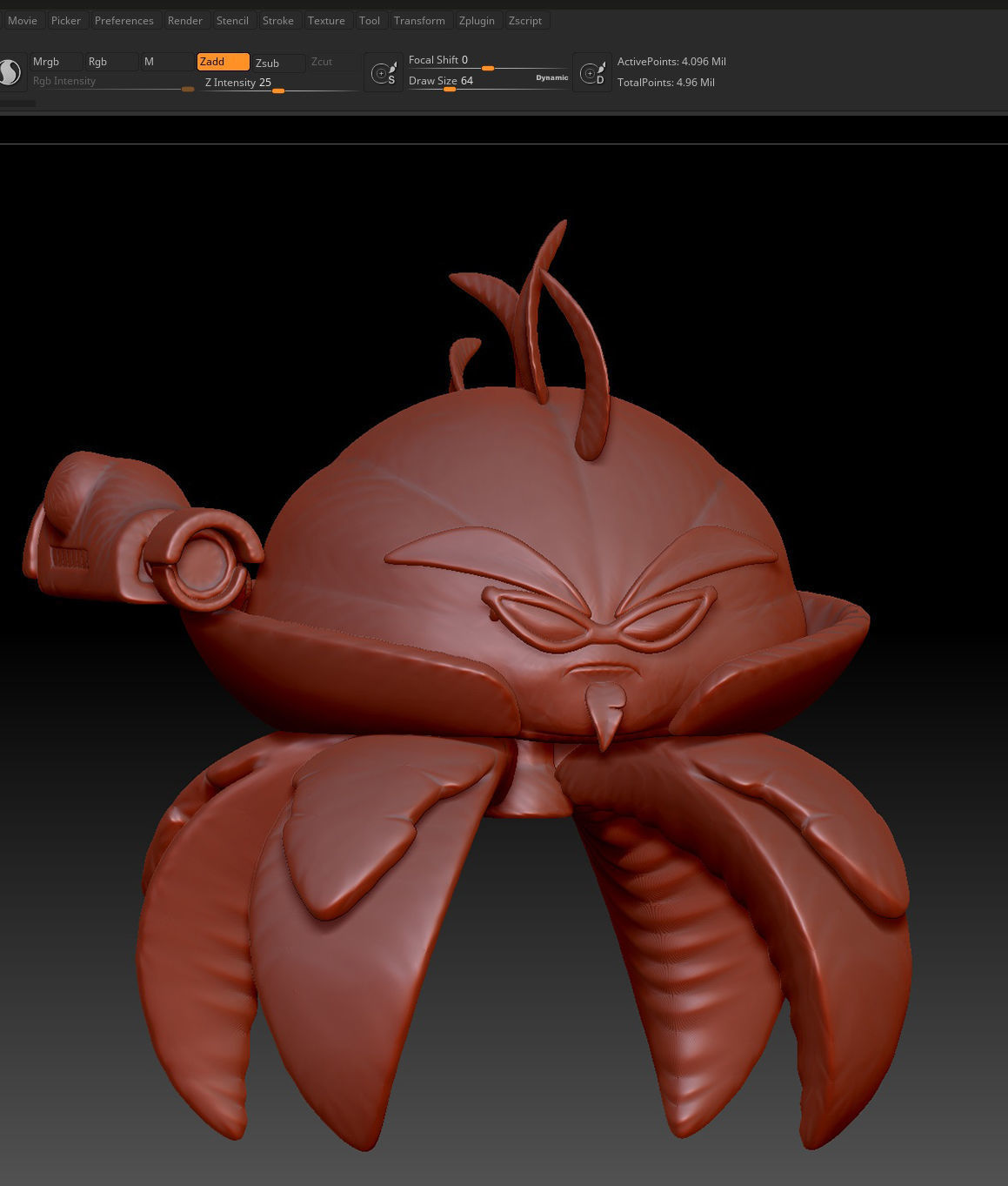This screenshot has width=1008, height=1186.
Task: Toggle the M material mode
Action: 167,62
